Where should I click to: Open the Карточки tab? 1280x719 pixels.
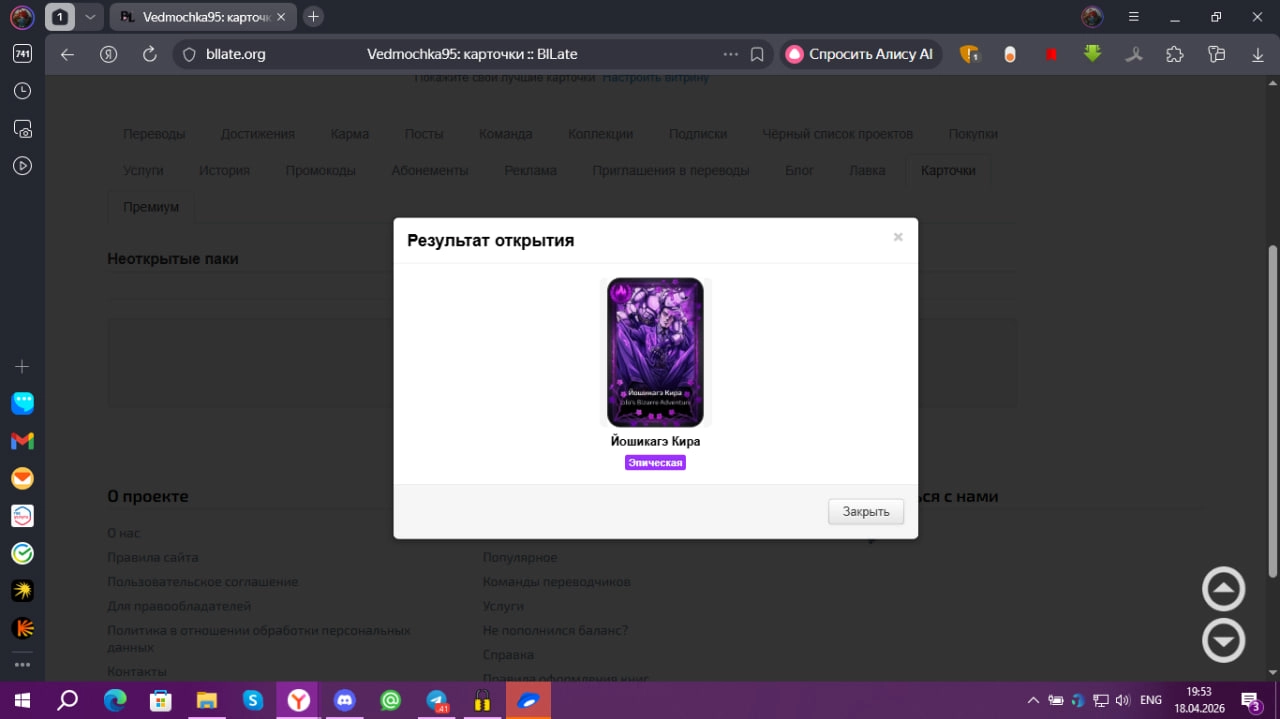coord(948,171)
